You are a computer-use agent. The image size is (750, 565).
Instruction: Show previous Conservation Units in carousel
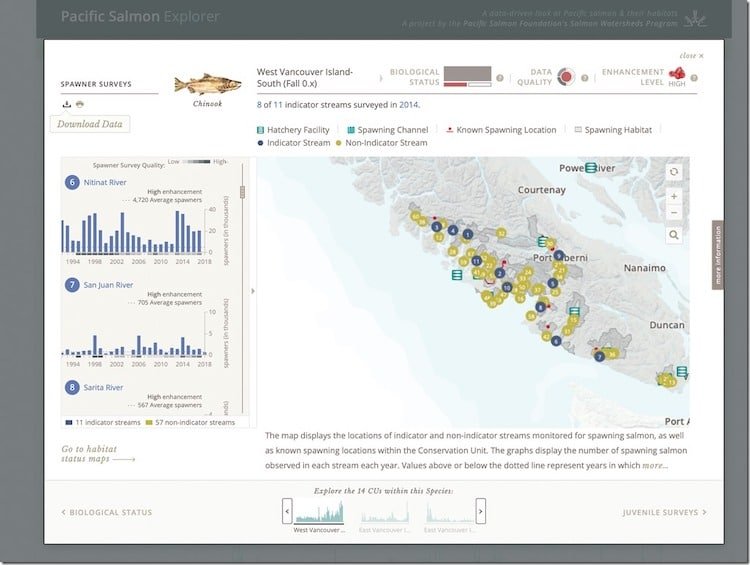point(287,511)
